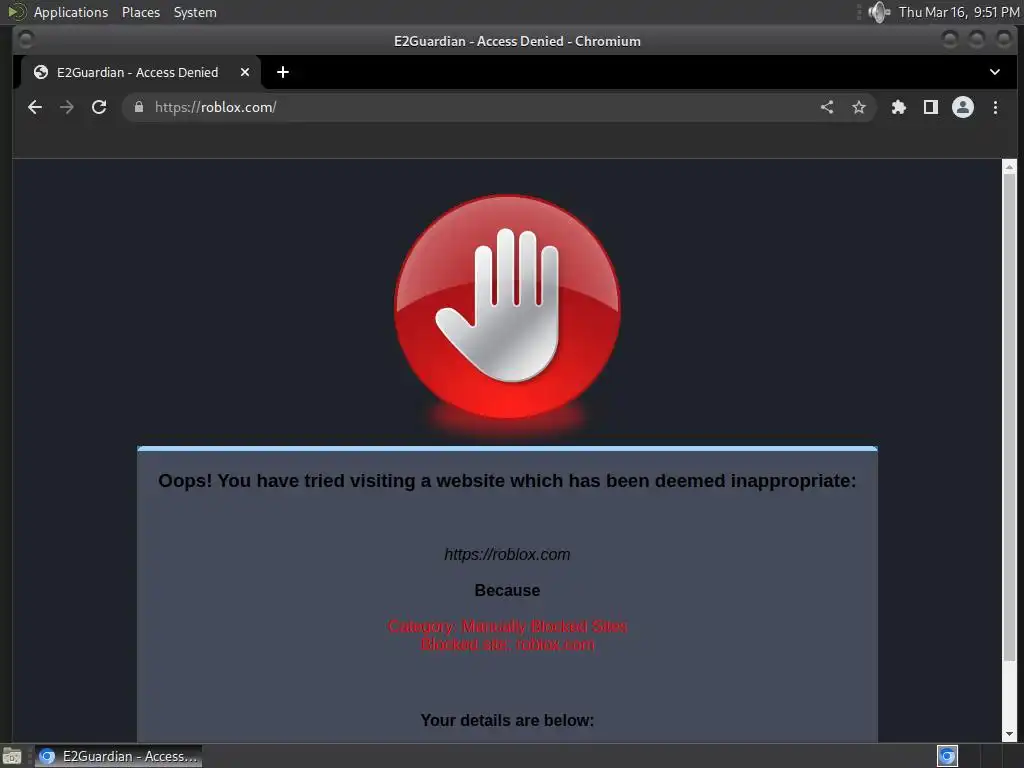Open the System menu

click(x=195, y=12)
